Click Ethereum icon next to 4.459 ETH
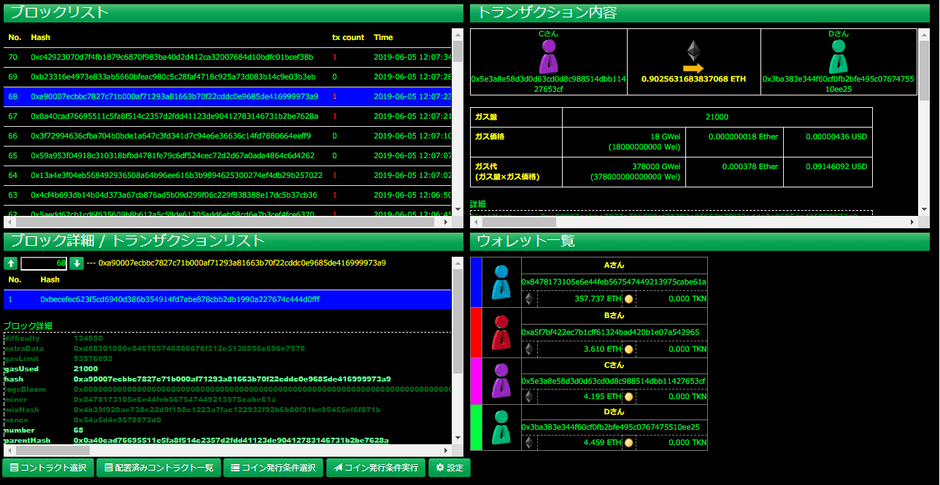This screenshot has width=940, height=485. click(529, 443)
